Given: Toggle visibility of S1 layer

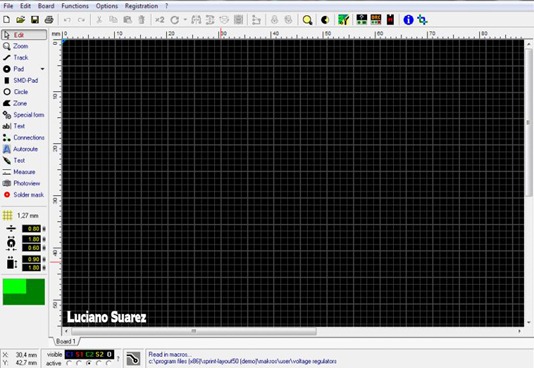Looking at the screenshot, I should click(x=80, y=354).
